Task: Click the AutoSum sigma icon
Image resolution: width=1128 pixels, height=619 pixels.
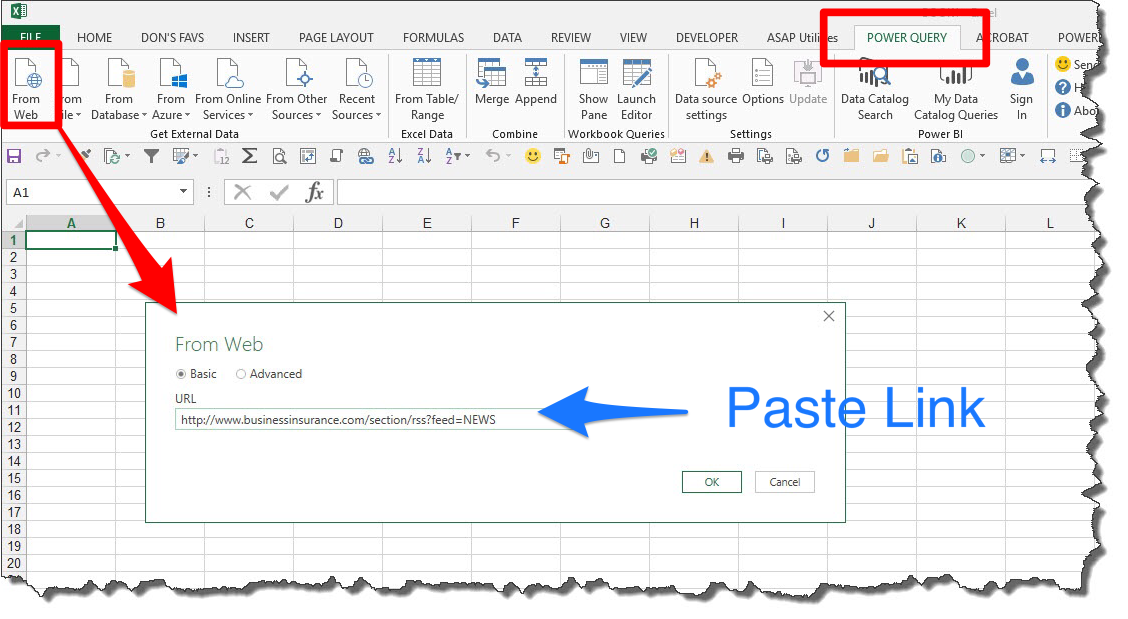Action: [x=250, y=155]
